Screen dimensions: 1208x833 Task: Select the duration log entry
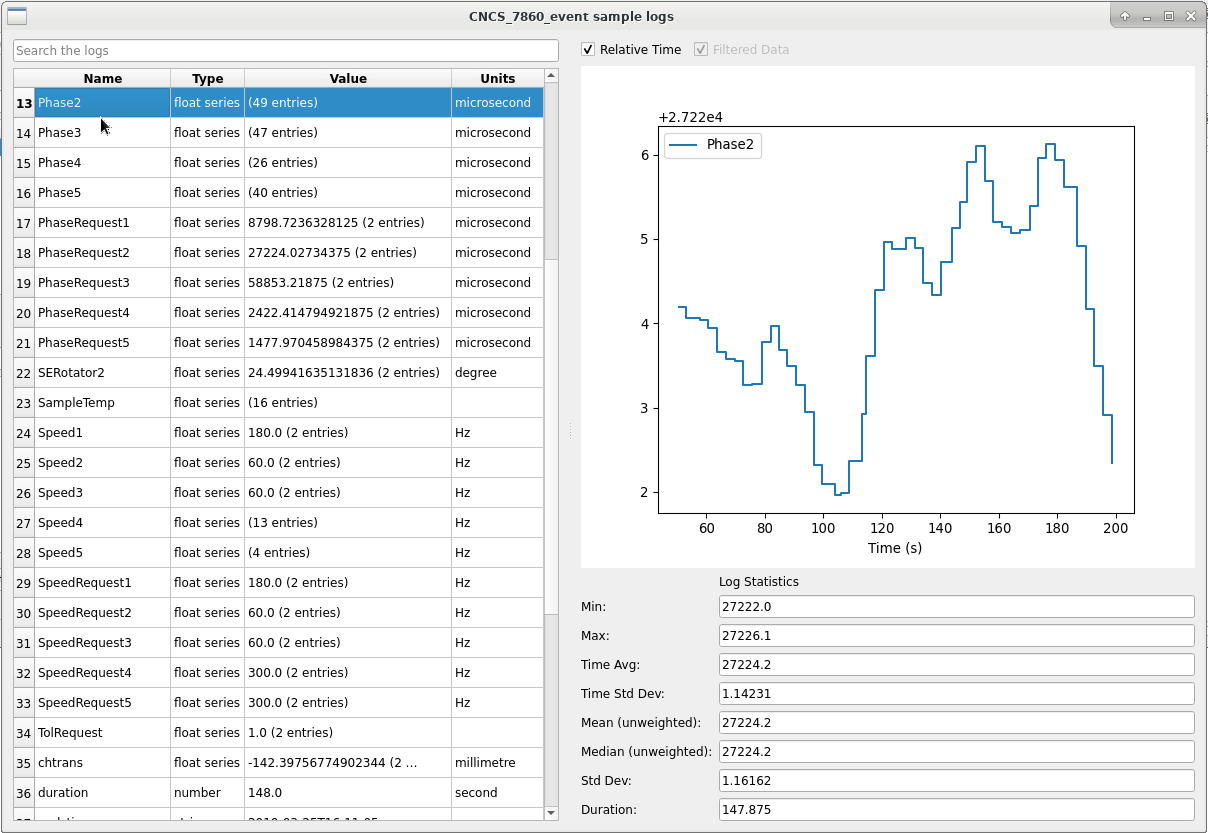point(100,792)
